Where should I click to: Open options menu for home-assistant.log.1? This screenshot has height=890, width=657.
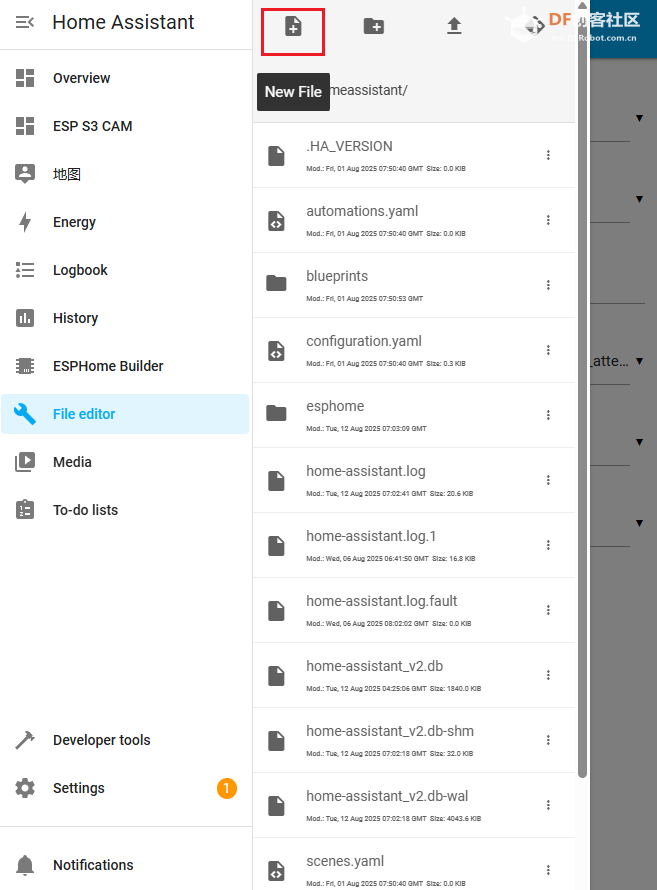click(548, 545)
